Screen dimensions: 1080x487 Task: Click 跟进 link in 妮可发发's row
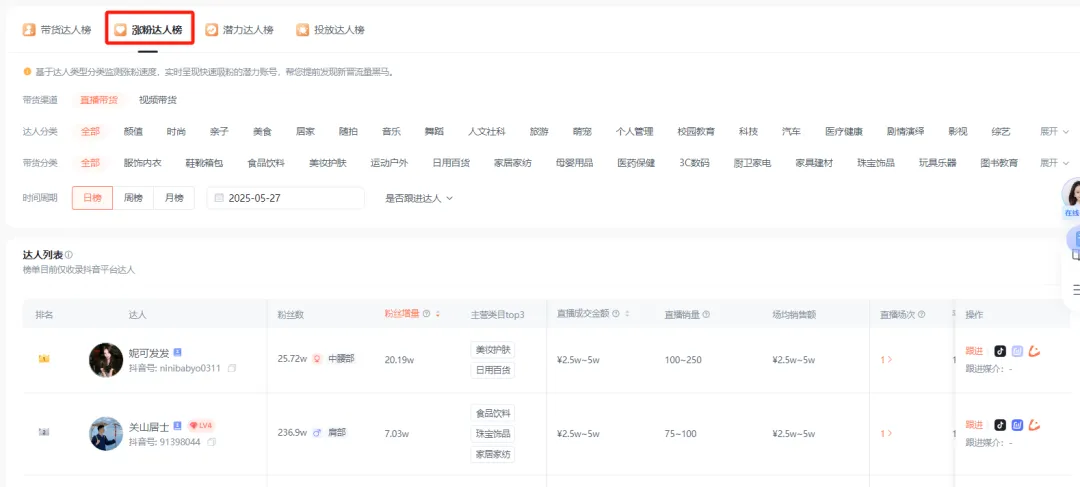click(x=974, y=351)
